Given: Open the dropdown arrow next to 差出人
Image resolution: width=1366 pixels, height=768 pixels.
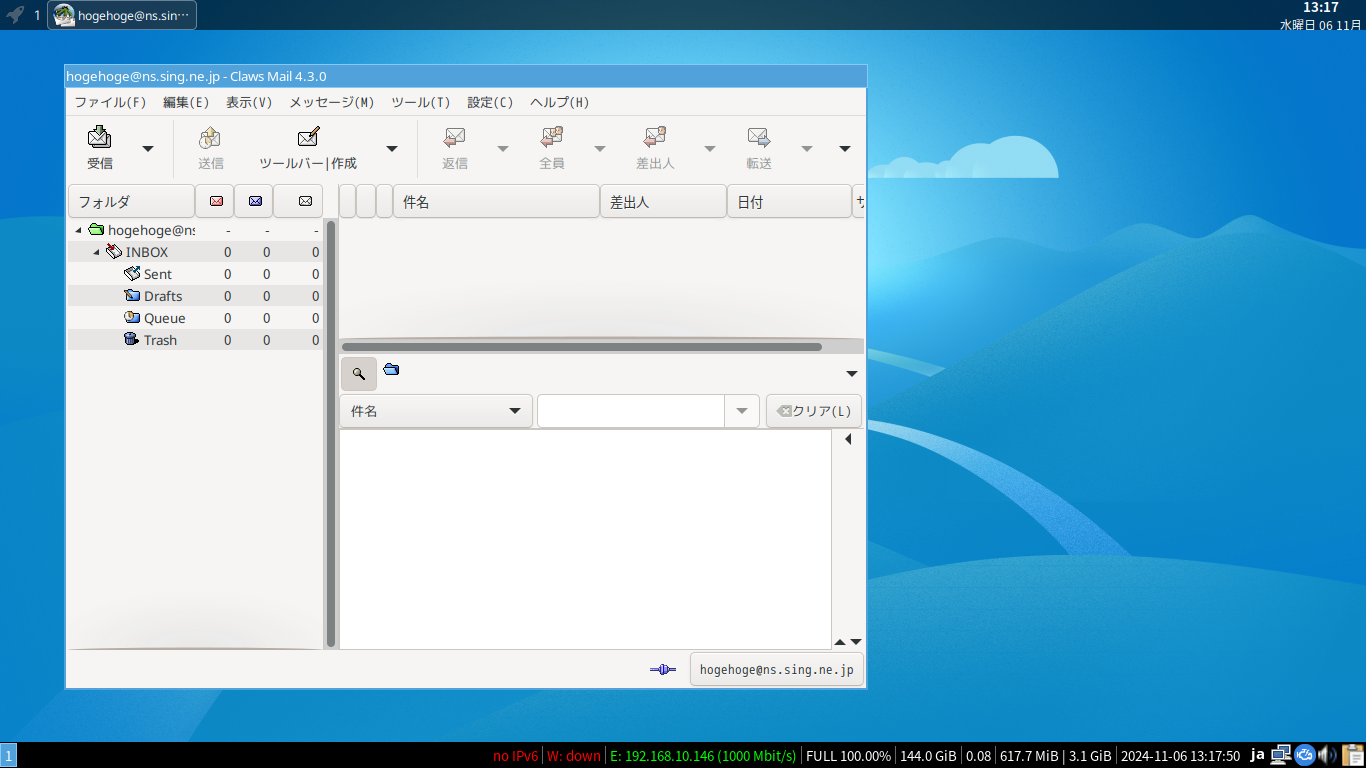Looking at the screenshot, I should 710,149.
